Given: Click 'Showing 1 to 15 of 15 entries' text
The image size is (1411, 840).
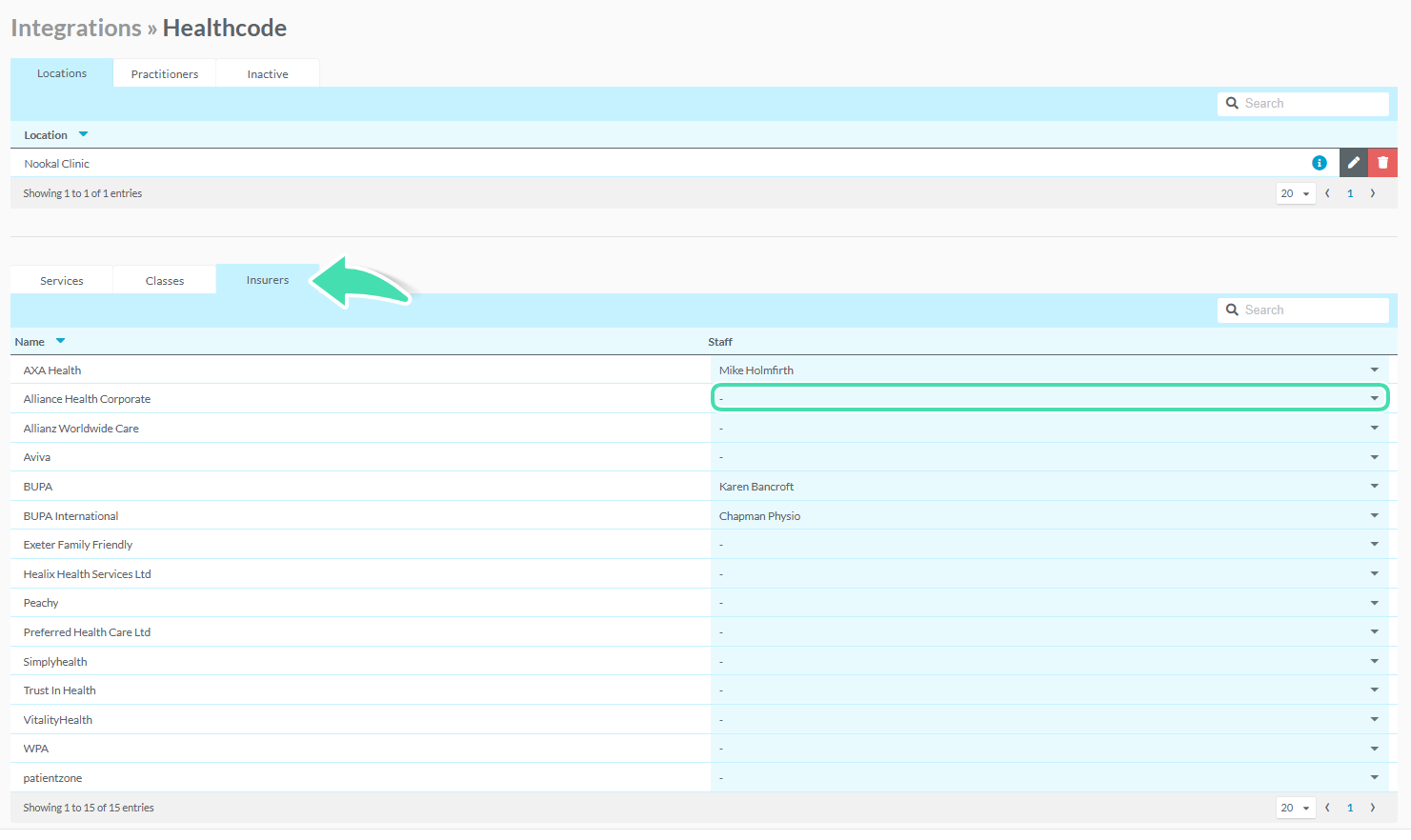Looking at the screenshot, I should (x=89, y=808).
